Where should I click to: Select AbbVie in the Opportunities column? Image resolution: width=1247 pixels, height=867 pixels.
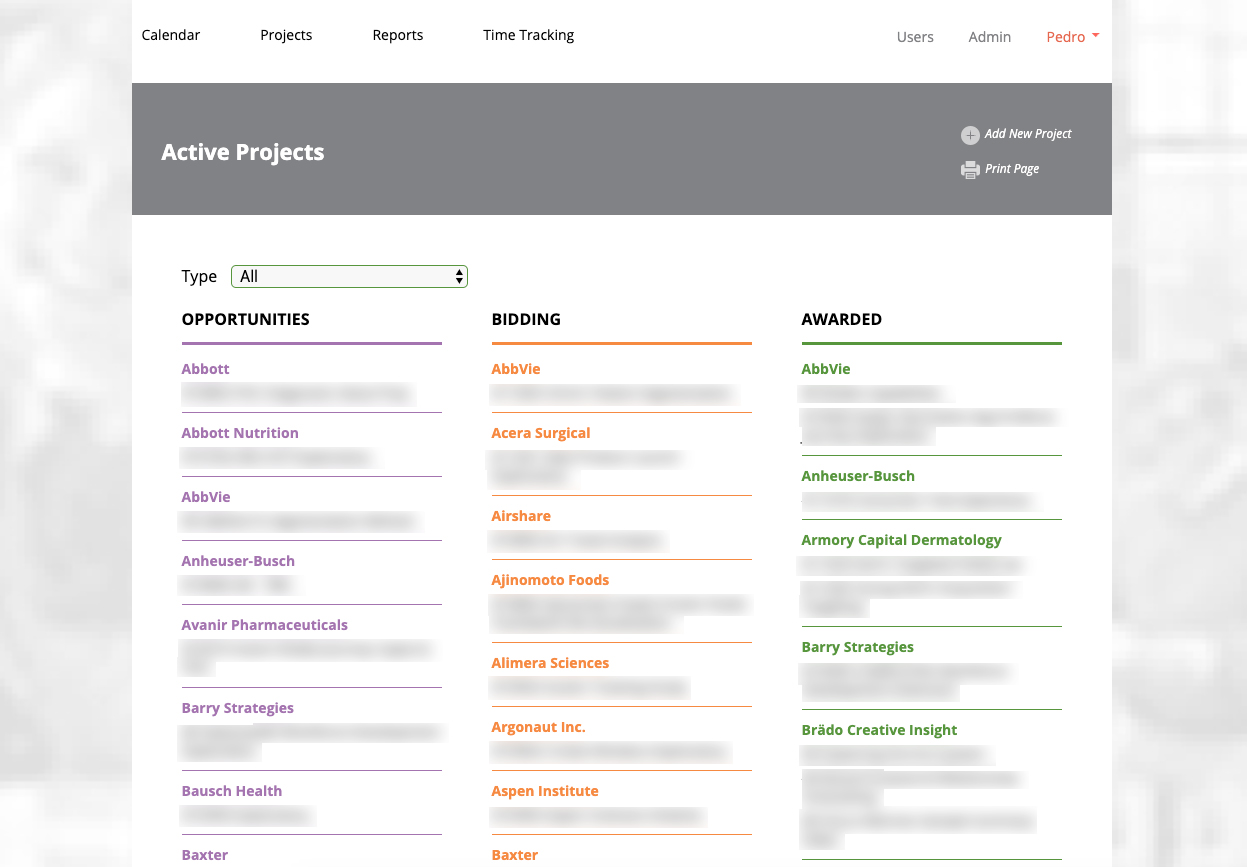[x=206, y=497]
